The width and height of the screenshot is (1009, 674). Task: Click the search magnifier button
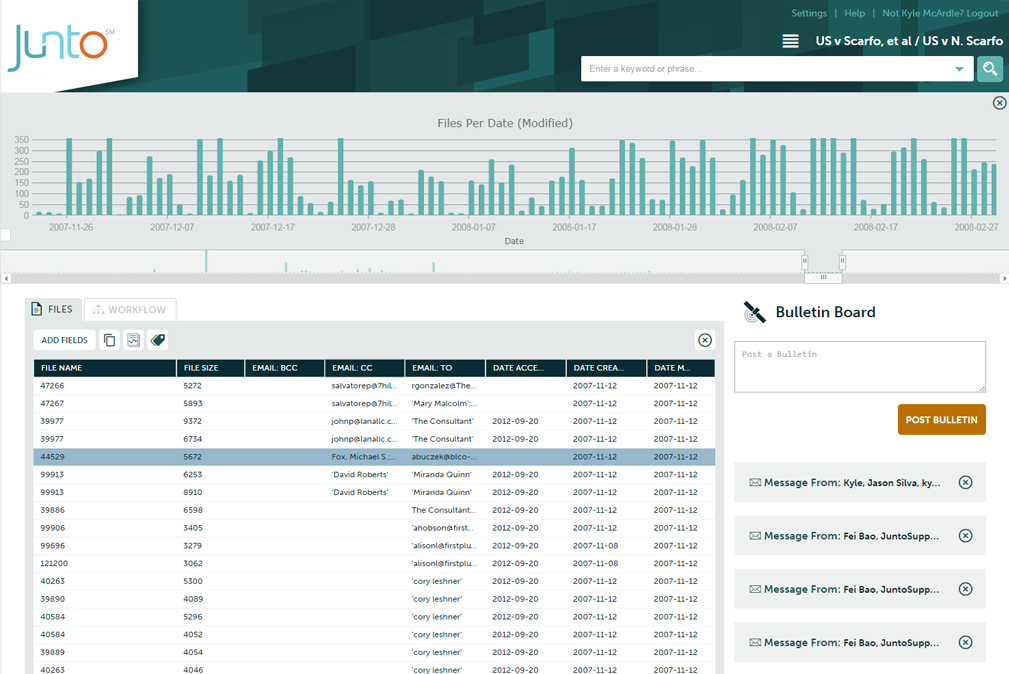[989, 69]
